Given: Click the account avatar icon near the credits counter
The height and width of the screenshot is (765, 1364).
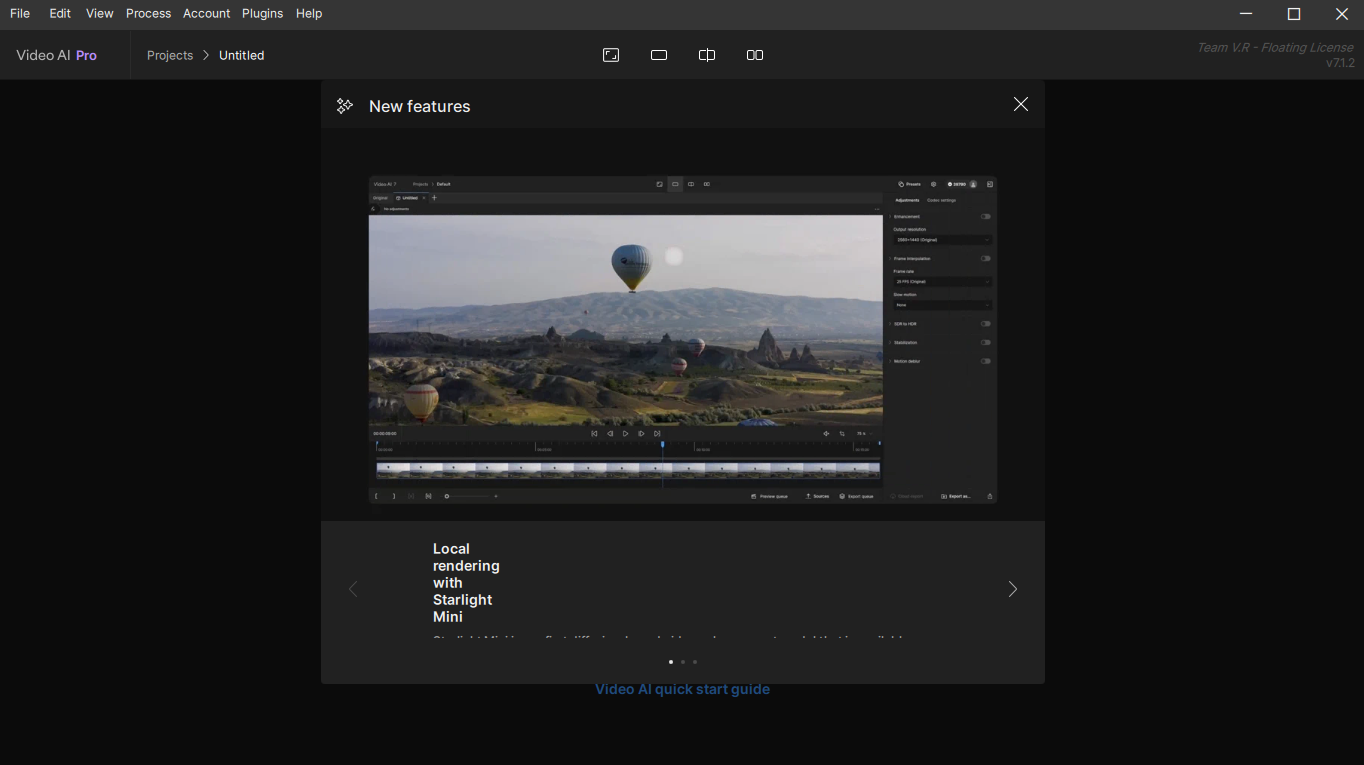Looking at the screenshot, I should (x=973, y=183).
